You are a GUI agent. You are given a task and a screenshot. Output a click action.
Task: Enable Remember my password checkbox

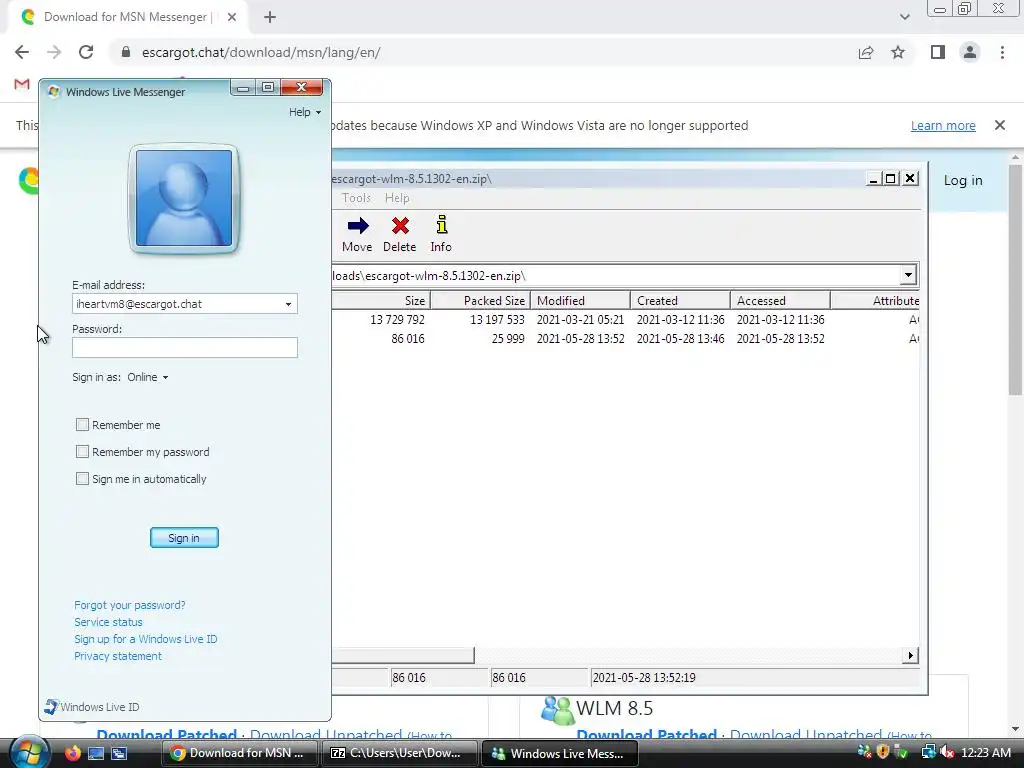82,451
